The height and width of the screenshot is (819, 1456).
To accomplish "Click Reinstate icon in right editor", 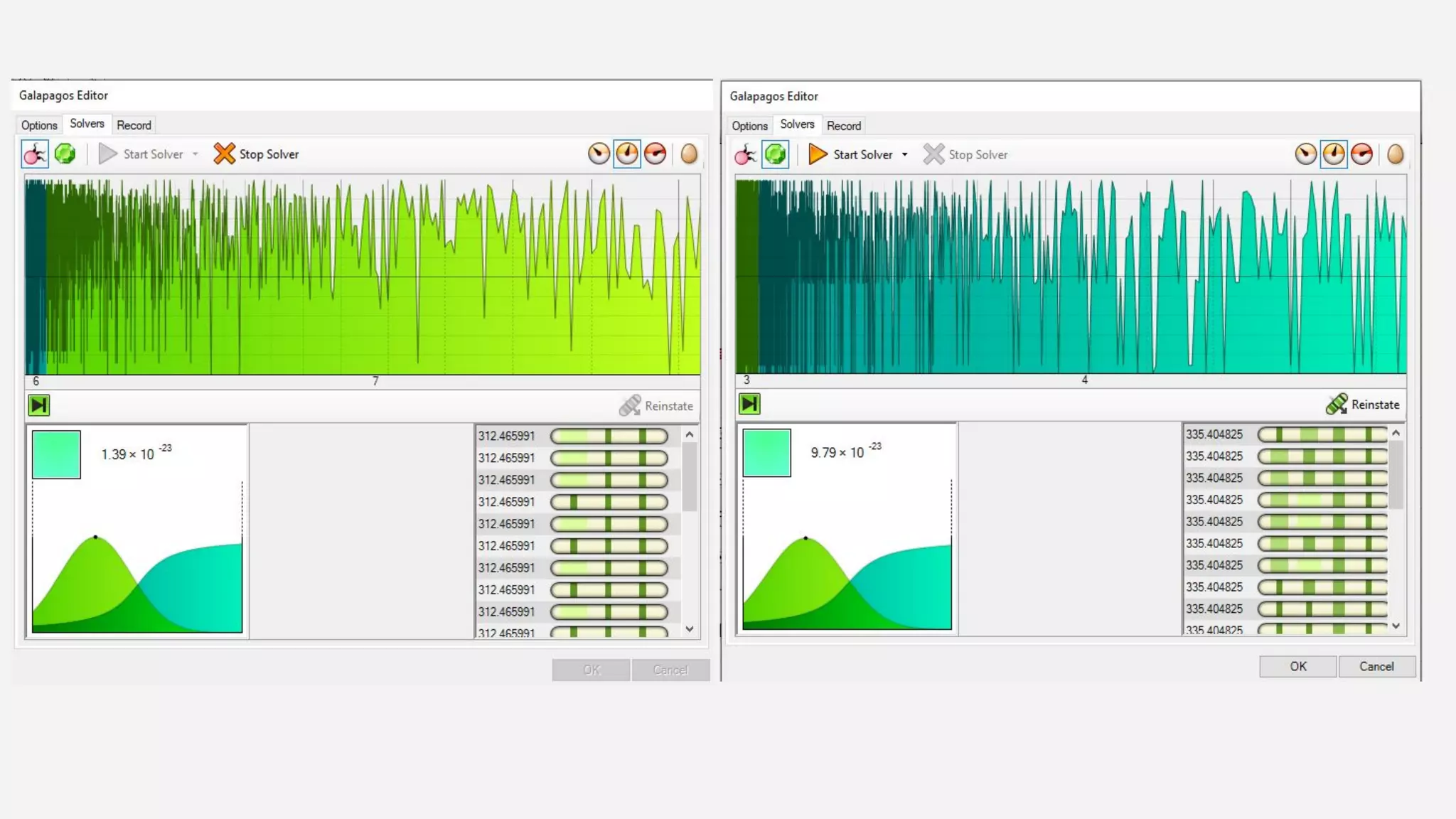I will [x=1337, y=405].
